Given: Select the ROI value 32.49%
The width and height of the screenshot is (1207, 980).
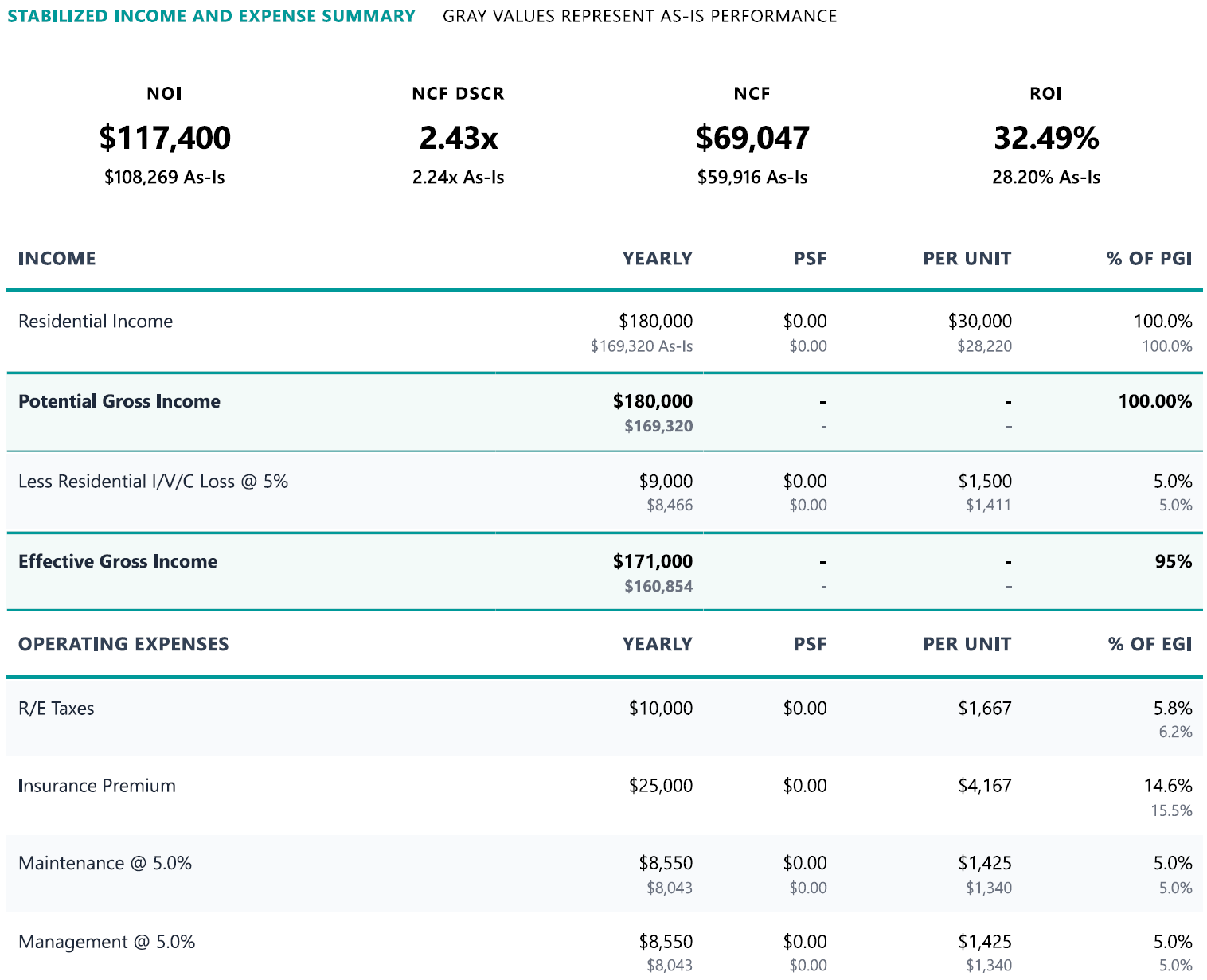Looking at the screenshot, I should (1046, 138).
